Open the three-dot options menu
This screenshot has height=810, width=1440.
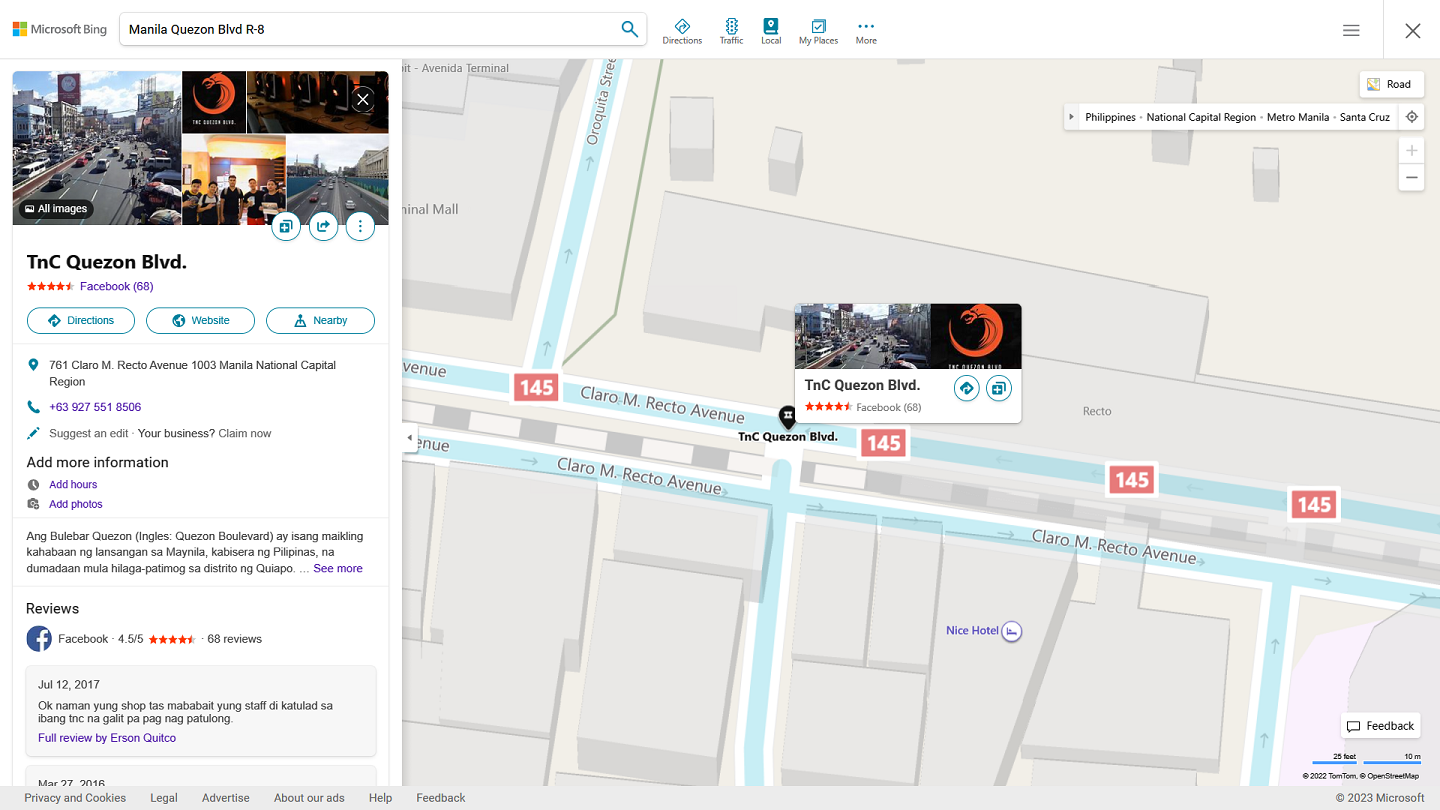point(360,227)
